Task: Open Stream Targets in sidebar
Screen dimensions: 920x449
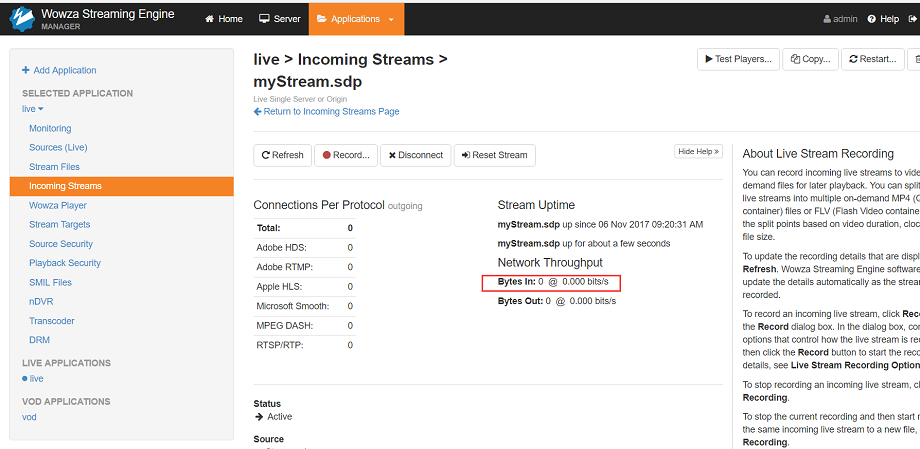Action: pyautogui.click(x=59, y=225)
